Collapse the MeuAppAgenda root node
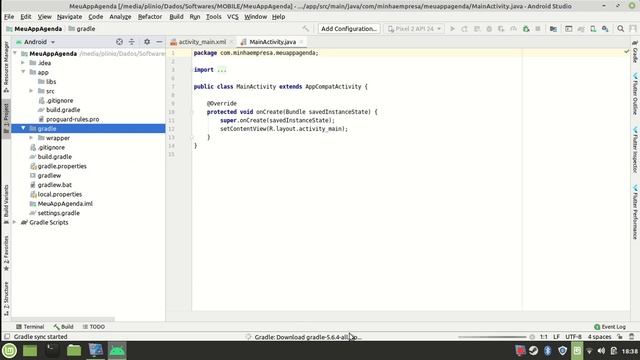Image resolution: width=640 pixels, height=360 pixels. point(15,53)
